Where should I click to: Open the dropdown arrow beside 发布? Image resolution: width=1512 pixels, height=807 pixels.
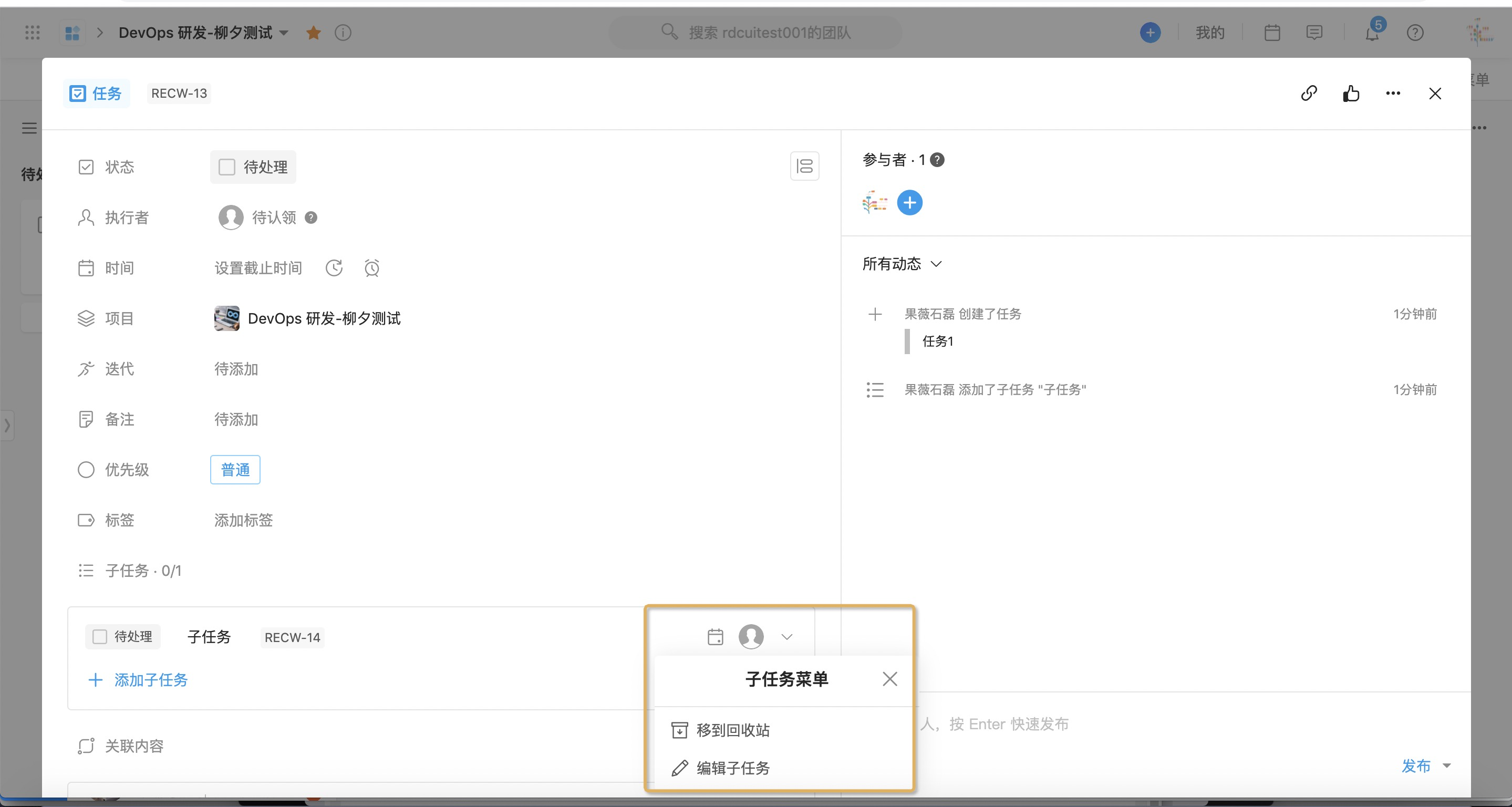pyautogui.click(x=1447, y=766)
